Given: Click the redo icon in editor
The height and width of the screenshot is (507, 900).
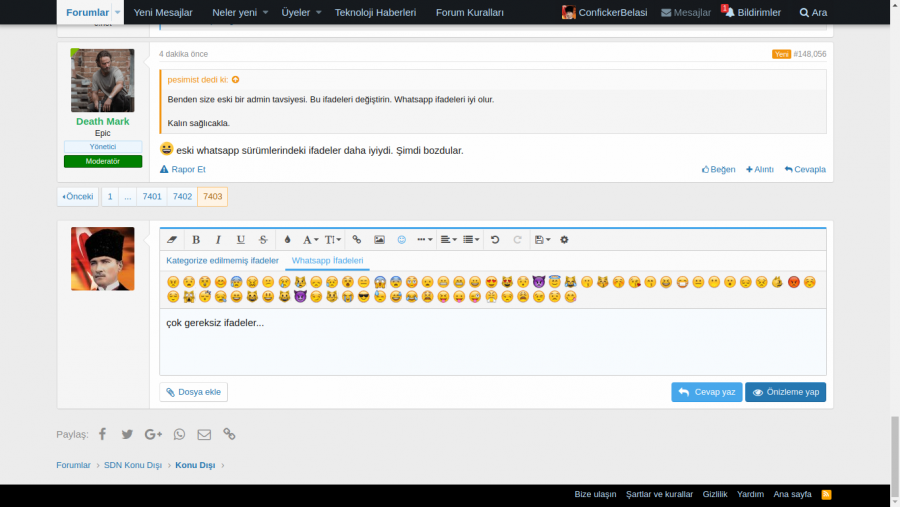Looking at the screenshot, I should [x=517, y=239].
